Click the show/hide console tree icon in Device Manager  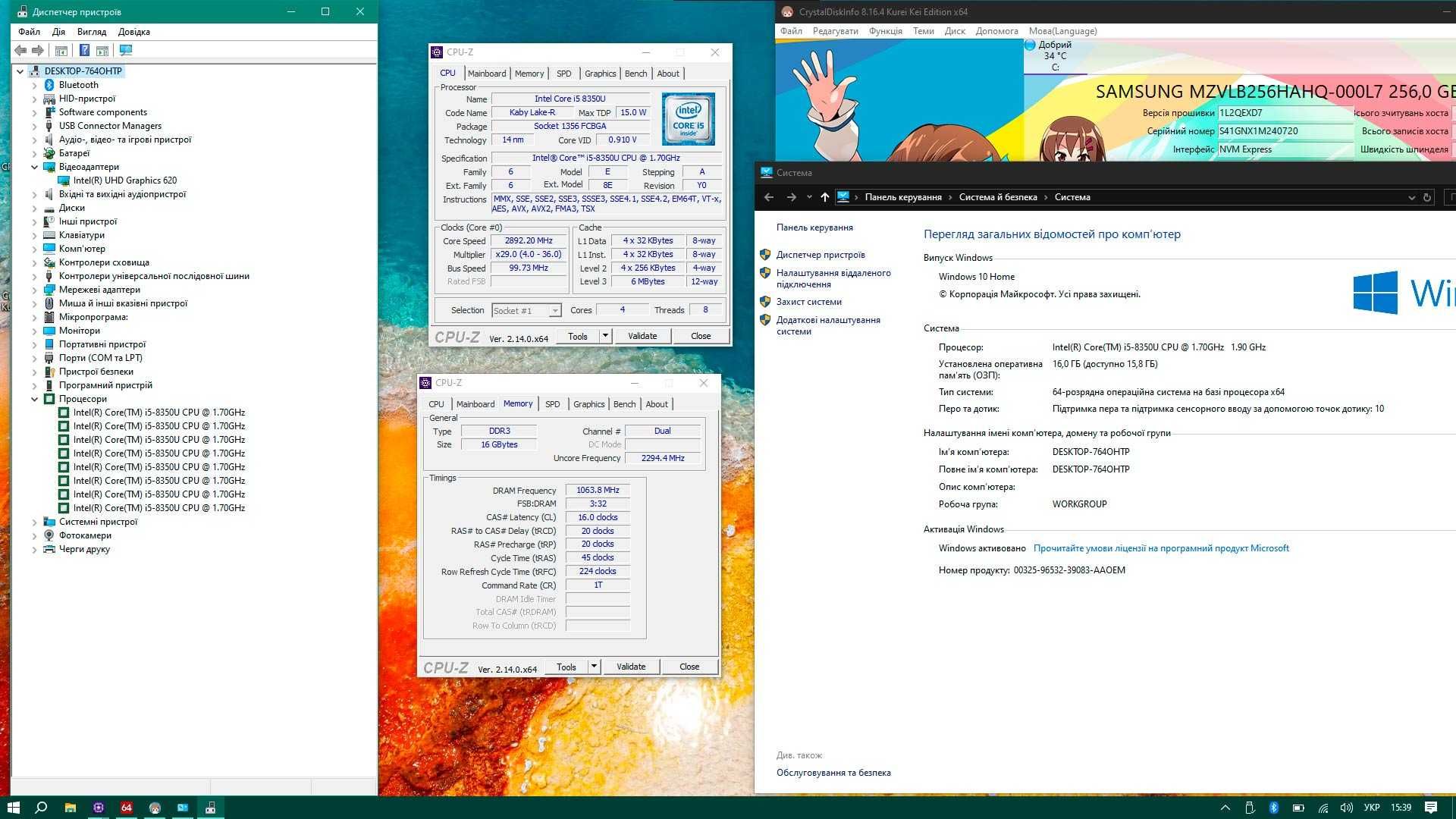coord(61,50)
